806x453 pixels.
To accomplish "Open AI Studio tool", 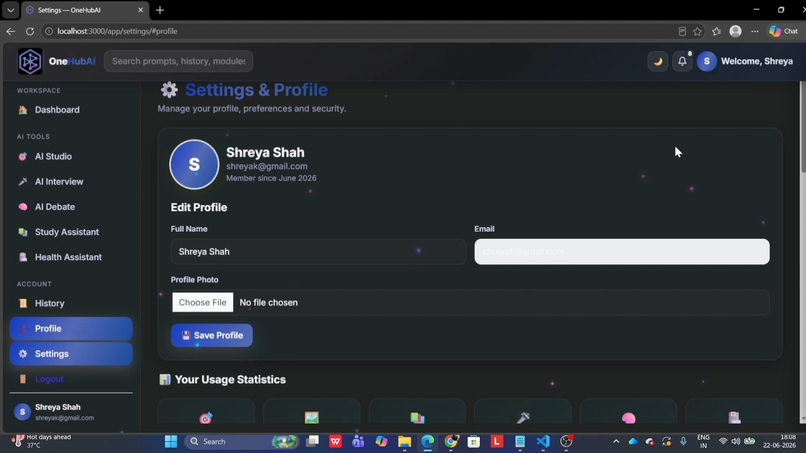I will (71, 156).
